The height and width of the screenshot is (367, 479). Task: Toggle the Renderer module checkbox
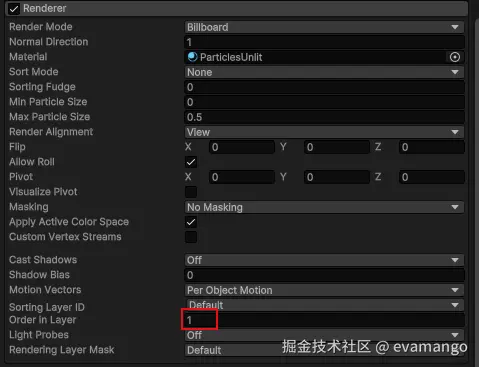14,9
